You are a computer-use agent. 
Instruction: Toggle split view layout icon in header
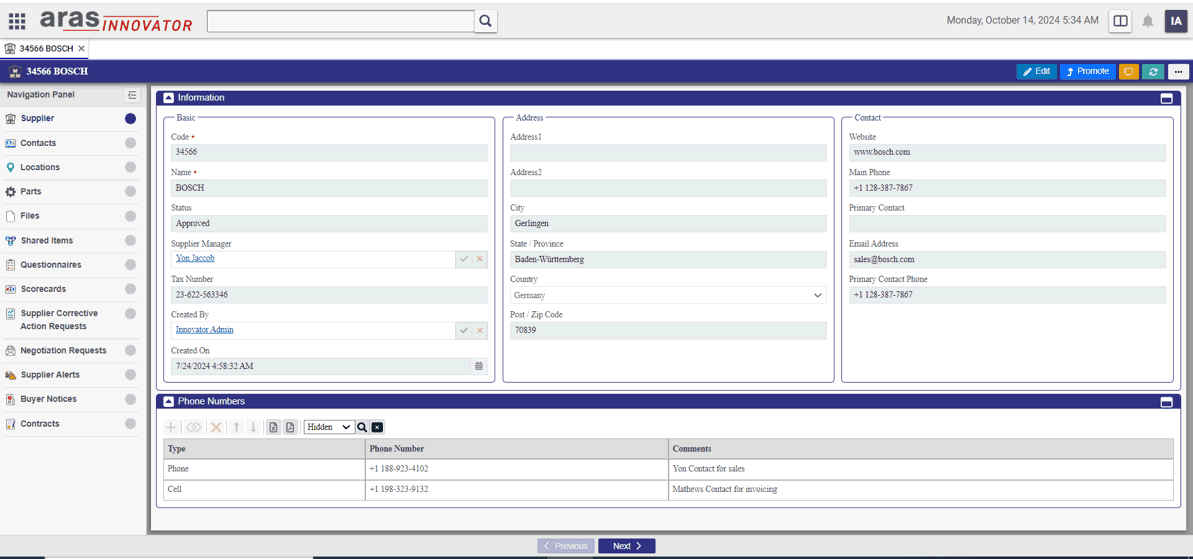click(1120, 21)
